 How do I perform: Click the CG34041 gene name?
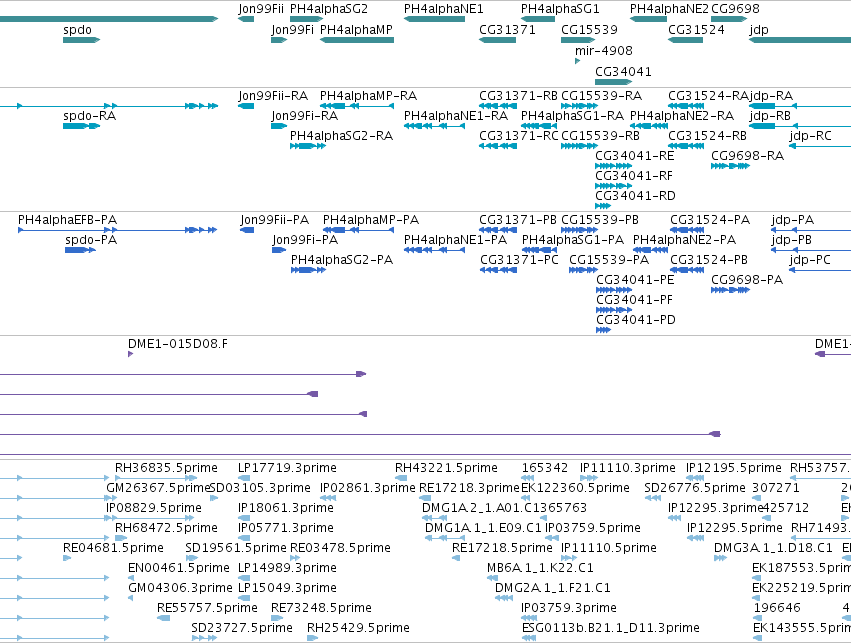[x=623, y=72]
